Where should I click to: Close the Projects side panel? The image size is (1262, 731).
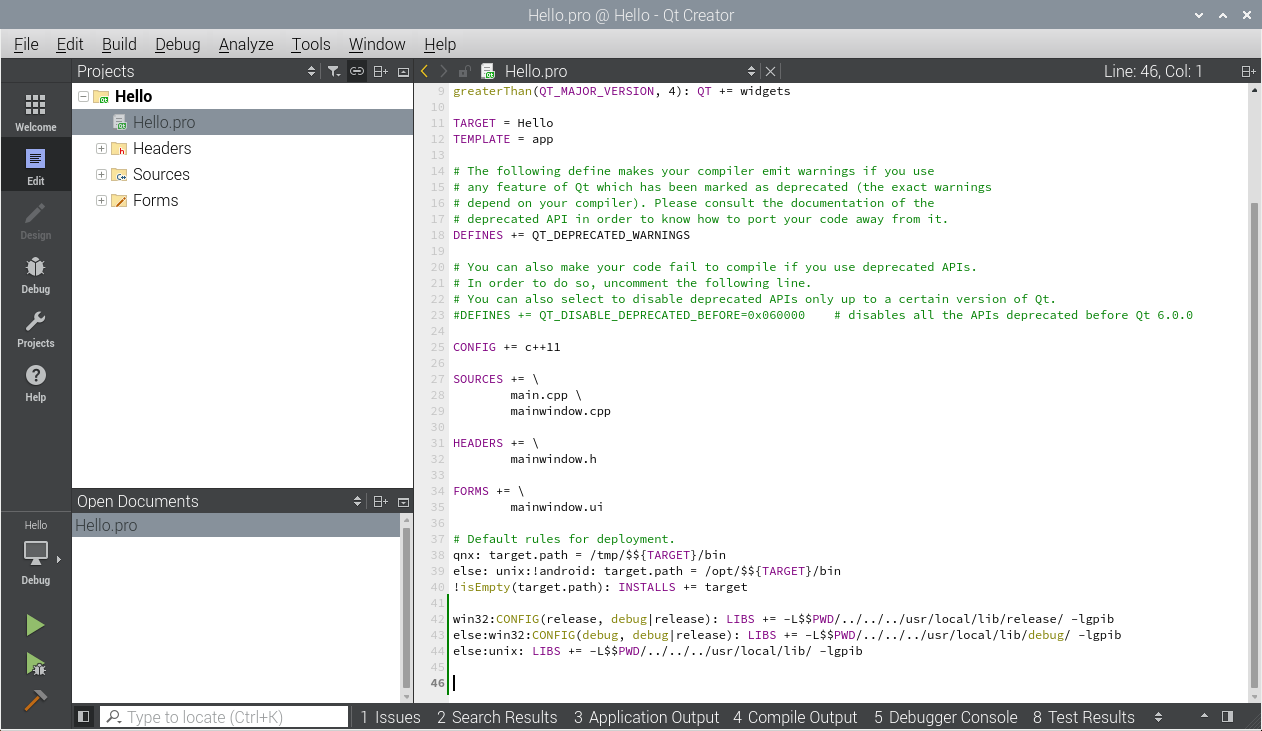coord(403,71)
